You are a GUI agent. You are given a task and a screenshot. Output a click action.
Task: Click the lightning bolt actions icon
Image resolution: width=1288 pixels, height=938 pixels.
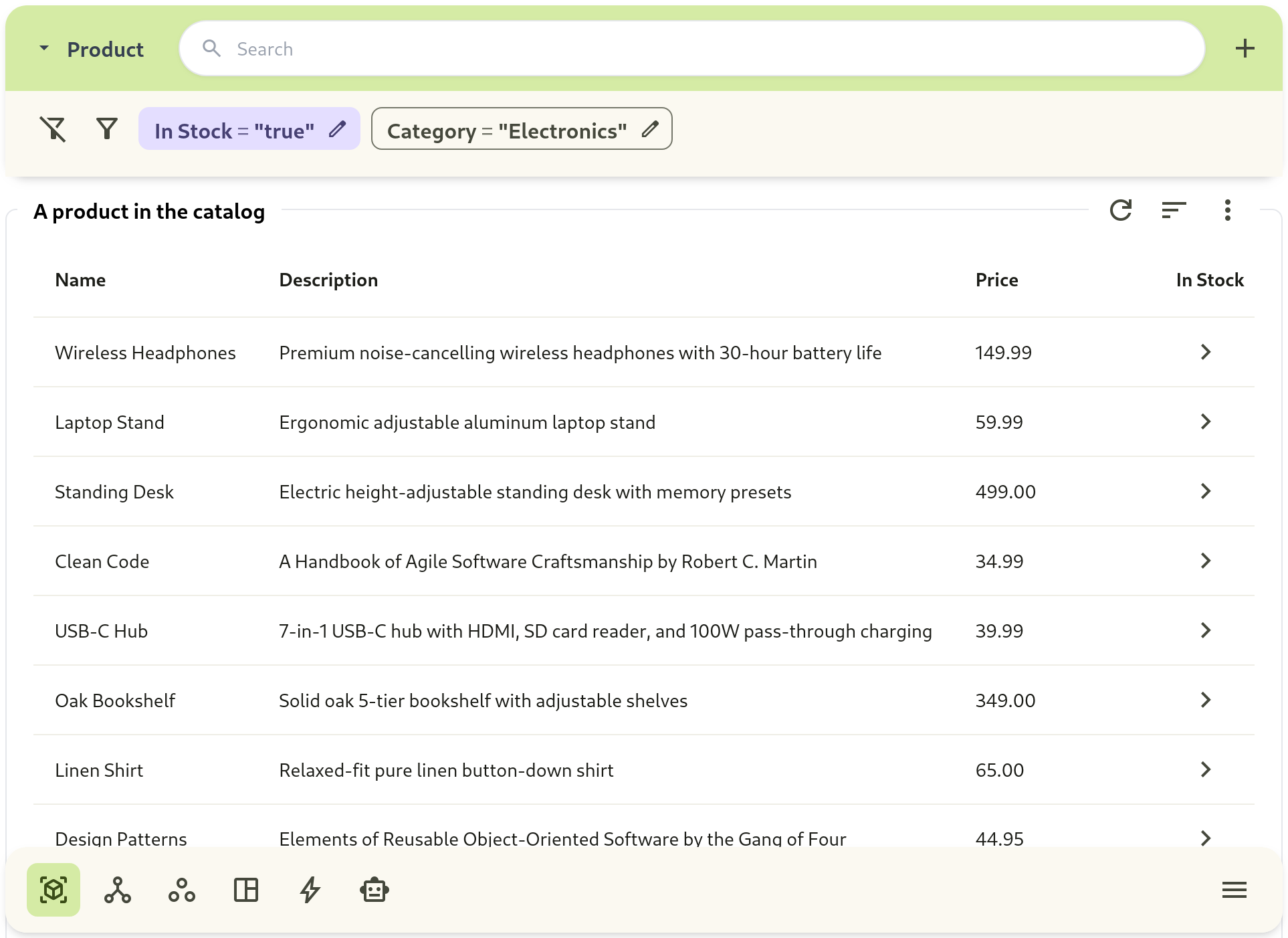click(310, 890)
